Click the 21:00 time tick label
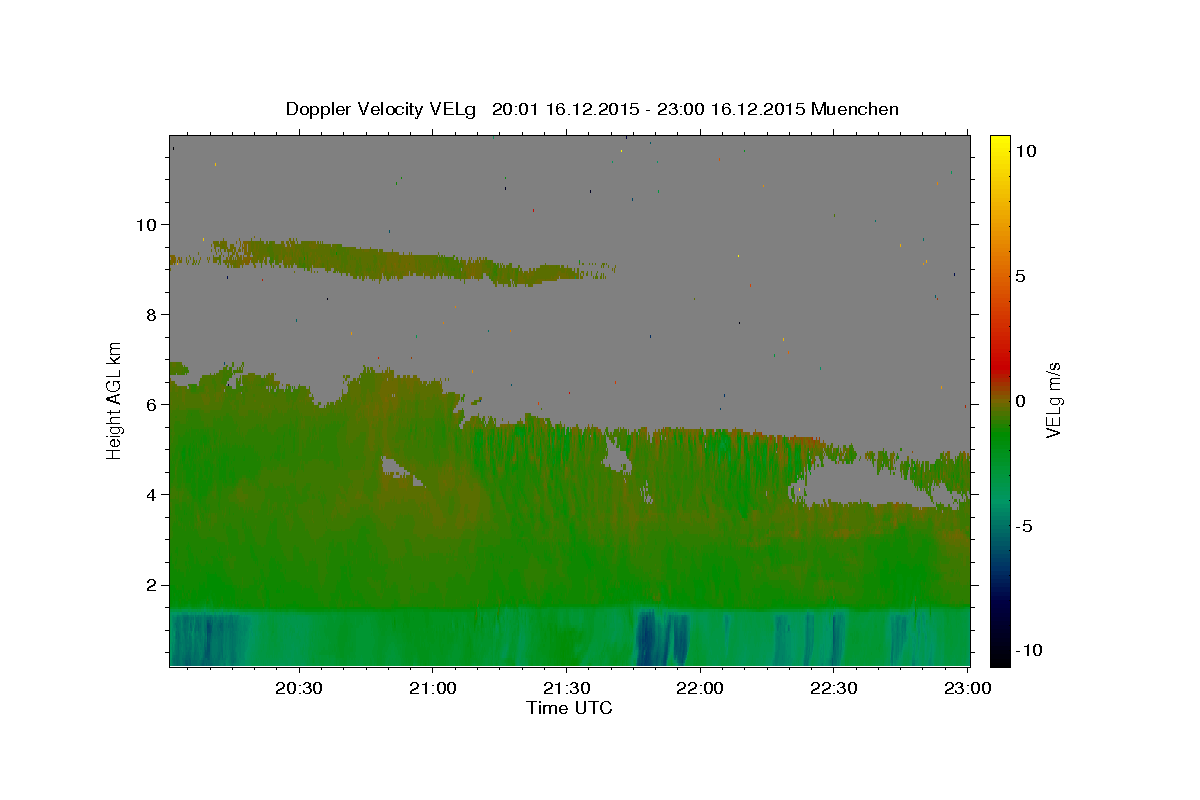Screen dimensions: 1200x800 tap(433, 689)
